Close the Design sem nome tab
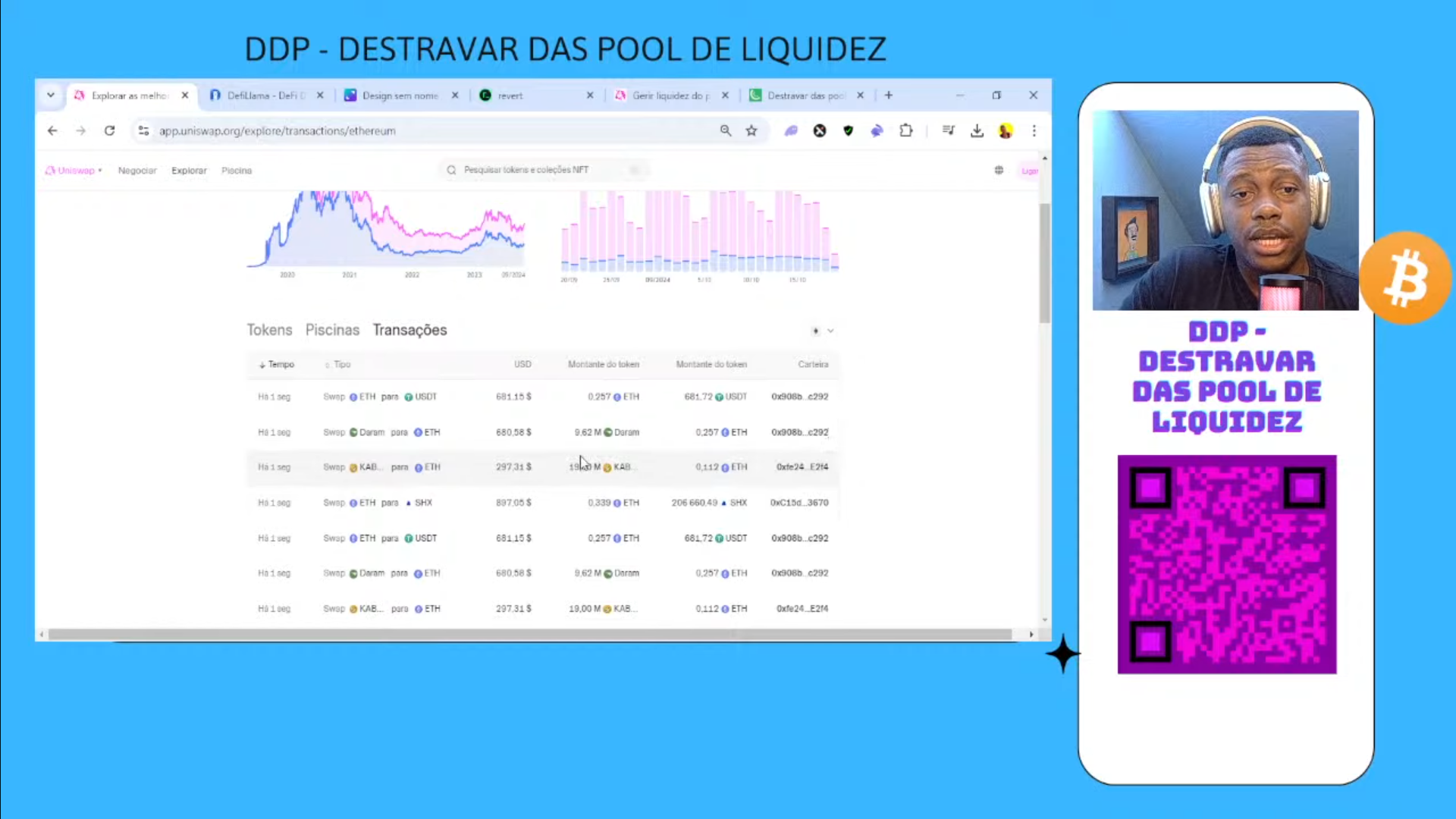Image resolution: width=1456 pixels, height=819 pixels. [x=455, y=95]
